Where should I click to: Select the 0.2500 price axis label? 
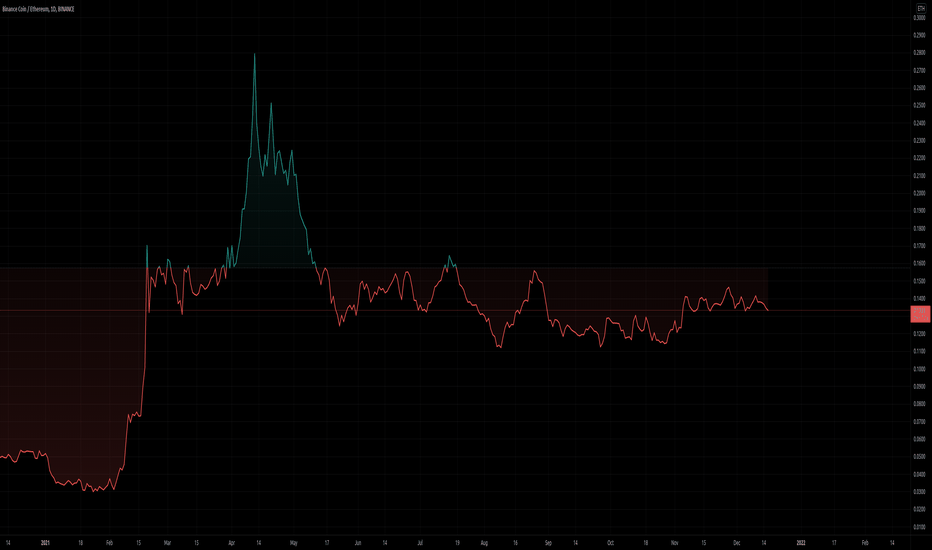(x=919, y=105)
